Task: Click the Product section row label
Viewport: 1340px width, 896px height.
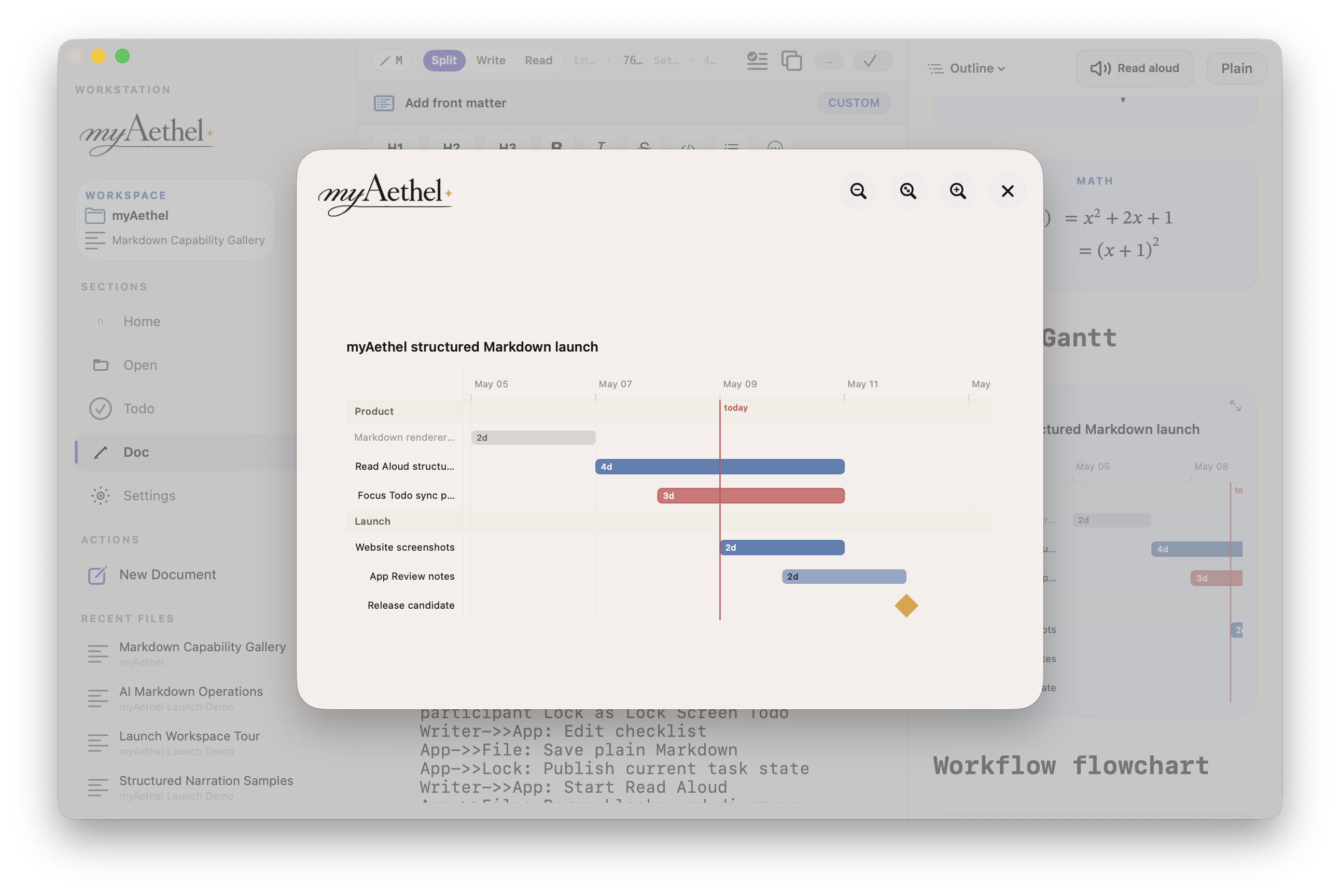Action: coord(374,411)
